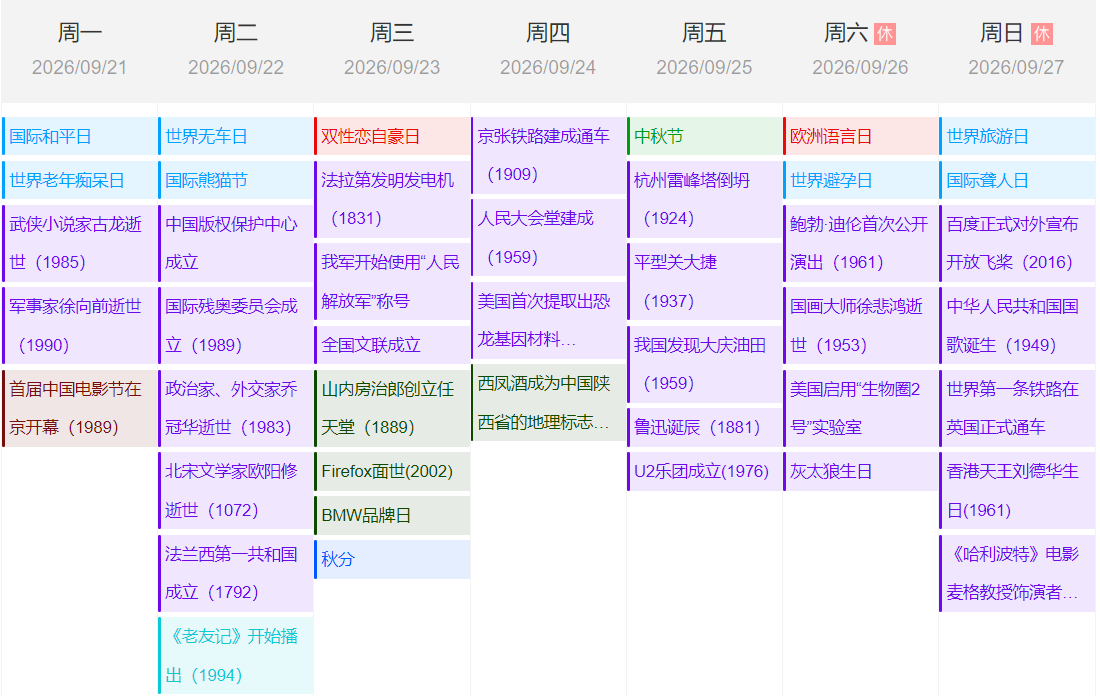The height and width of the screenshot is (696, 1100).
Task: Click the 欧洲语言日 event
Action: point(831,136)
